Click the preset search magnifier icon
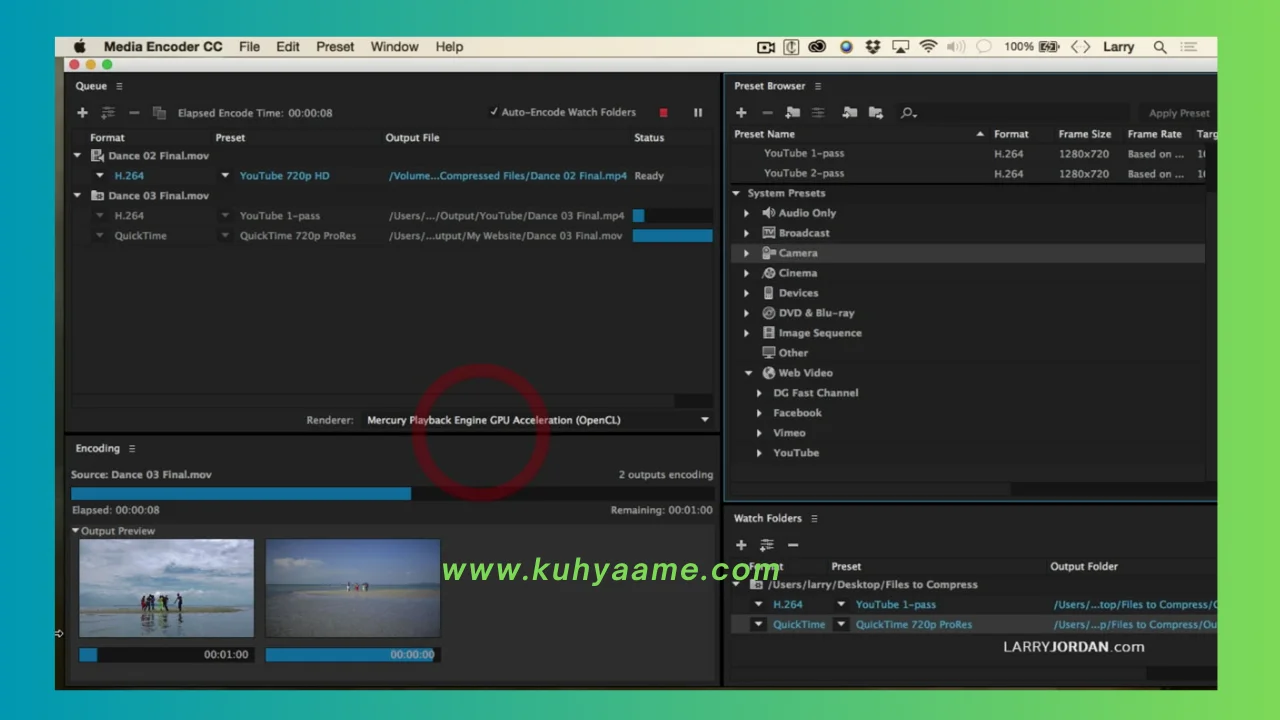1280x720 pixels. click(x=908, y=113)
